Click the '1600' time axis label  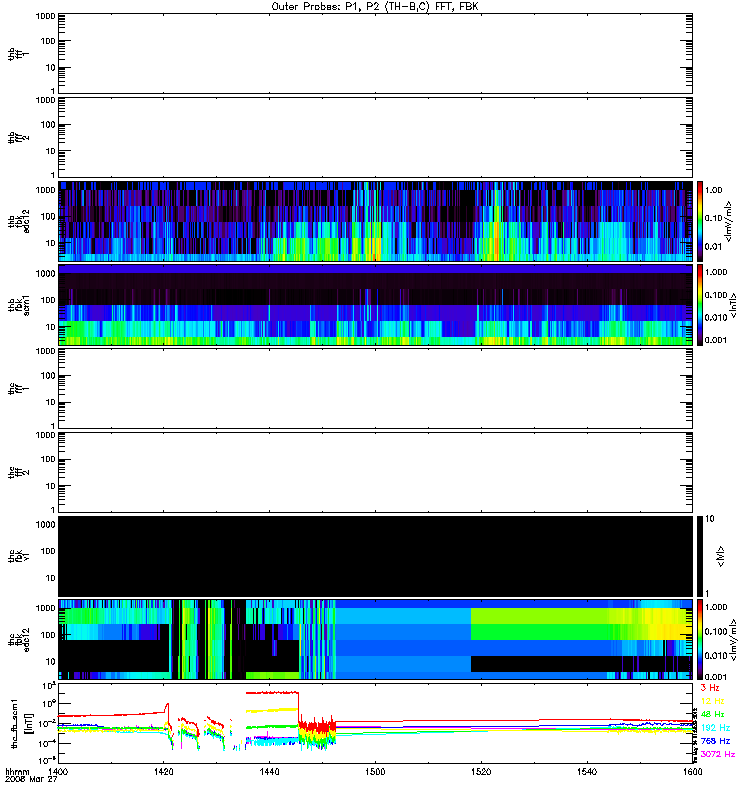pyautogui.click(x=692, y=772)
